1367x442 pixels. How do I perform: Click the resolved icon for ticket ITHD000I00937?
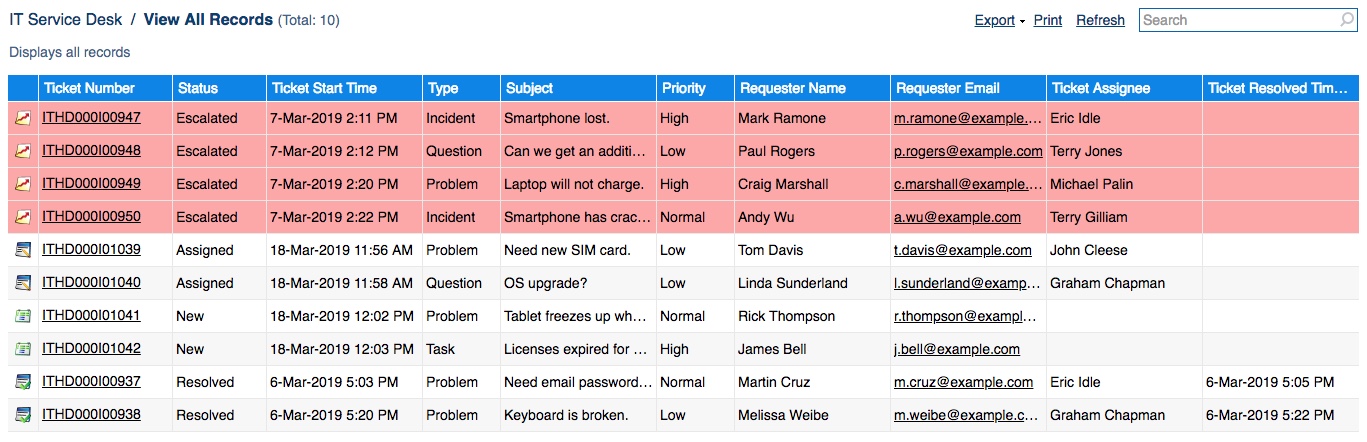(23, 382)
